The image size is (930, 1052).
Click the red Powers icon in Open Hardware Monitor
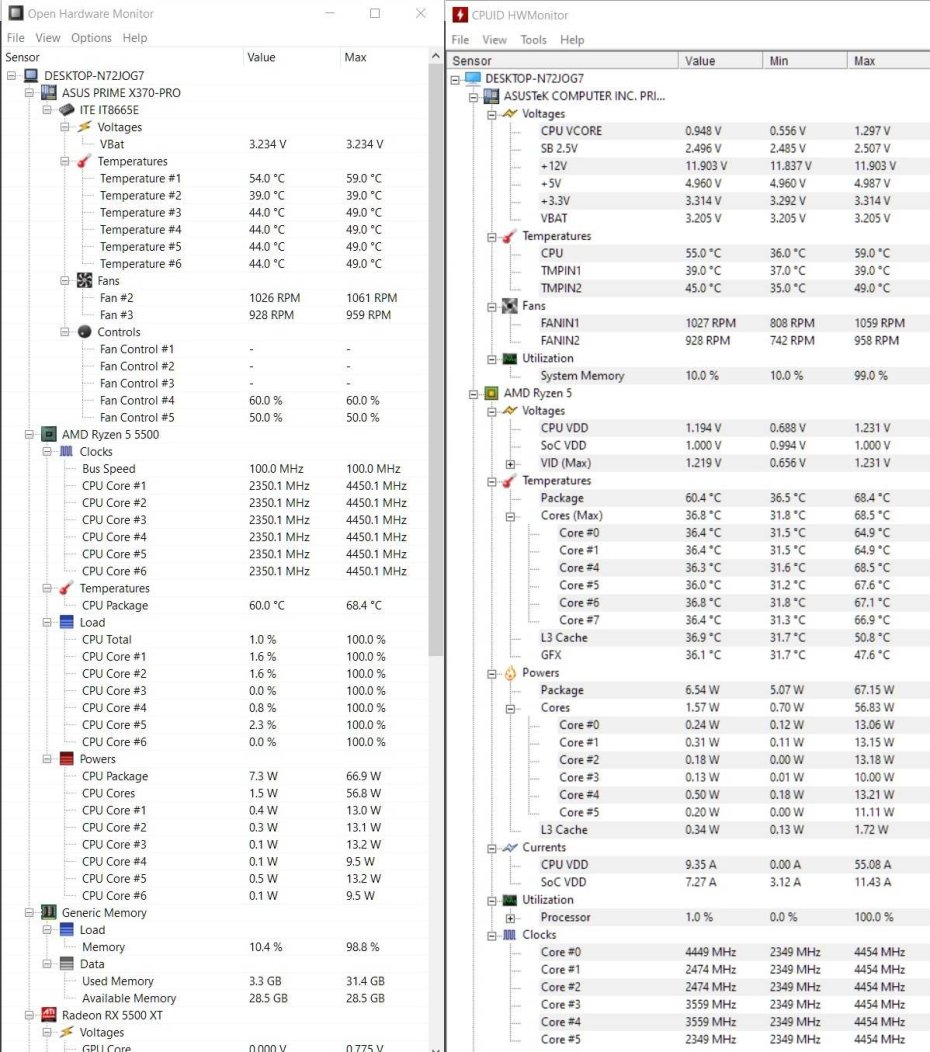coord(66,759)
